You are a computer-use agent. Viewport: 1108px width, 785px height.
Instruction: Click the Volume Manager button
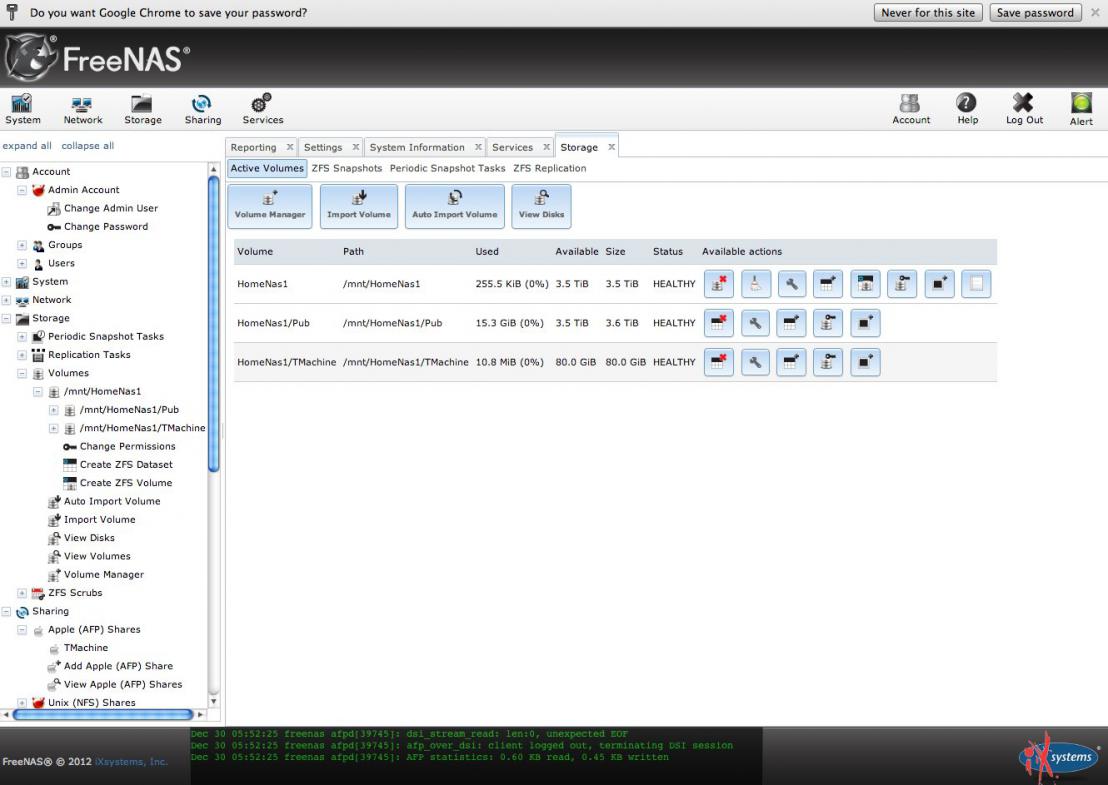click(270, 206)
